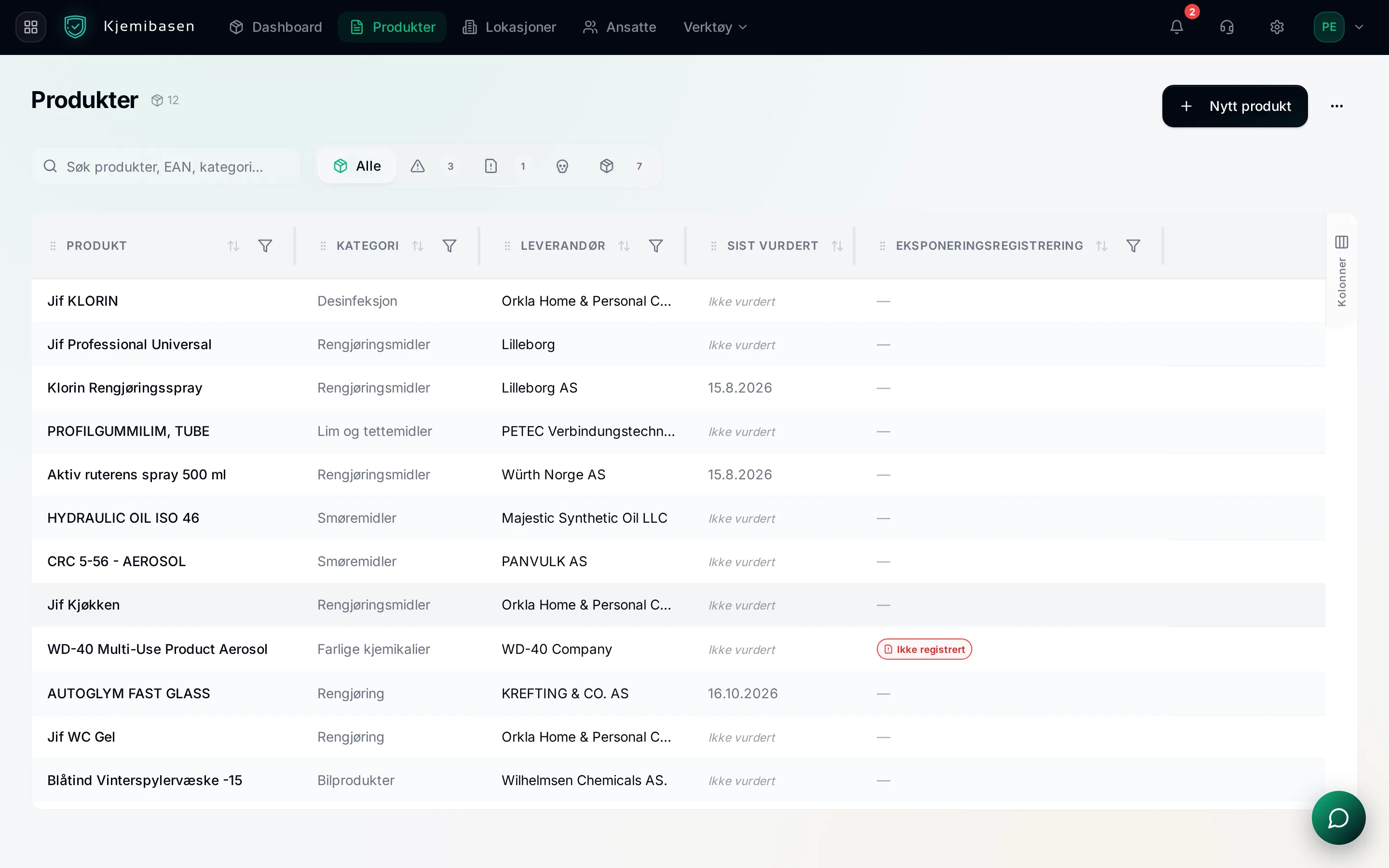Click the KREFTING & CO. AS supplier

point(565,693)
